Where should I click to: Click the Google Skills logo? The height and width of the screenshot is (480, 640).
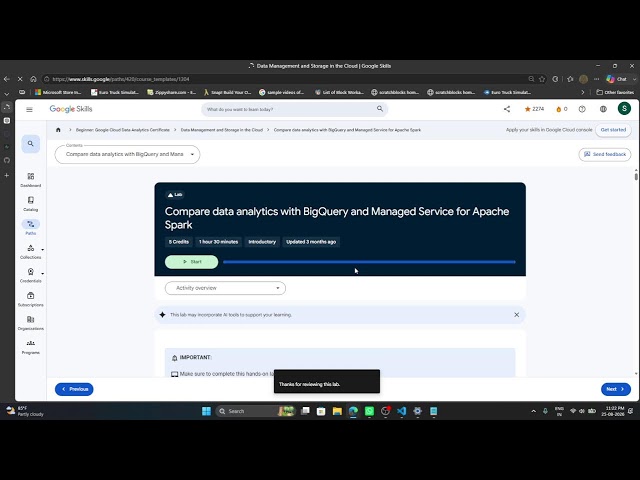tap(71, 109)
